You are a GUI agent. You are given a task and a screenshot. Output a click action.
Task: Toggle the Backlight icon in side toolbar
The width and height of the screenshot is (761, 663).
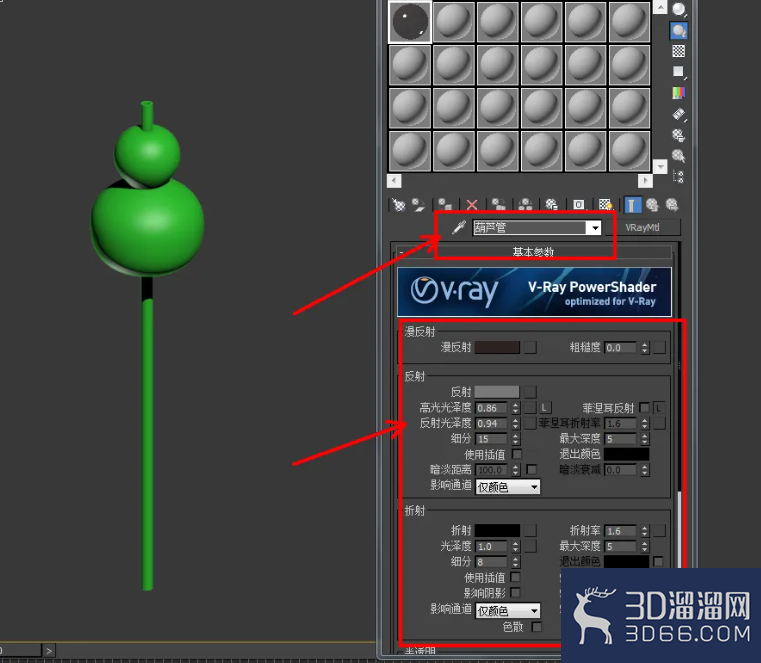tap(678, 31)
